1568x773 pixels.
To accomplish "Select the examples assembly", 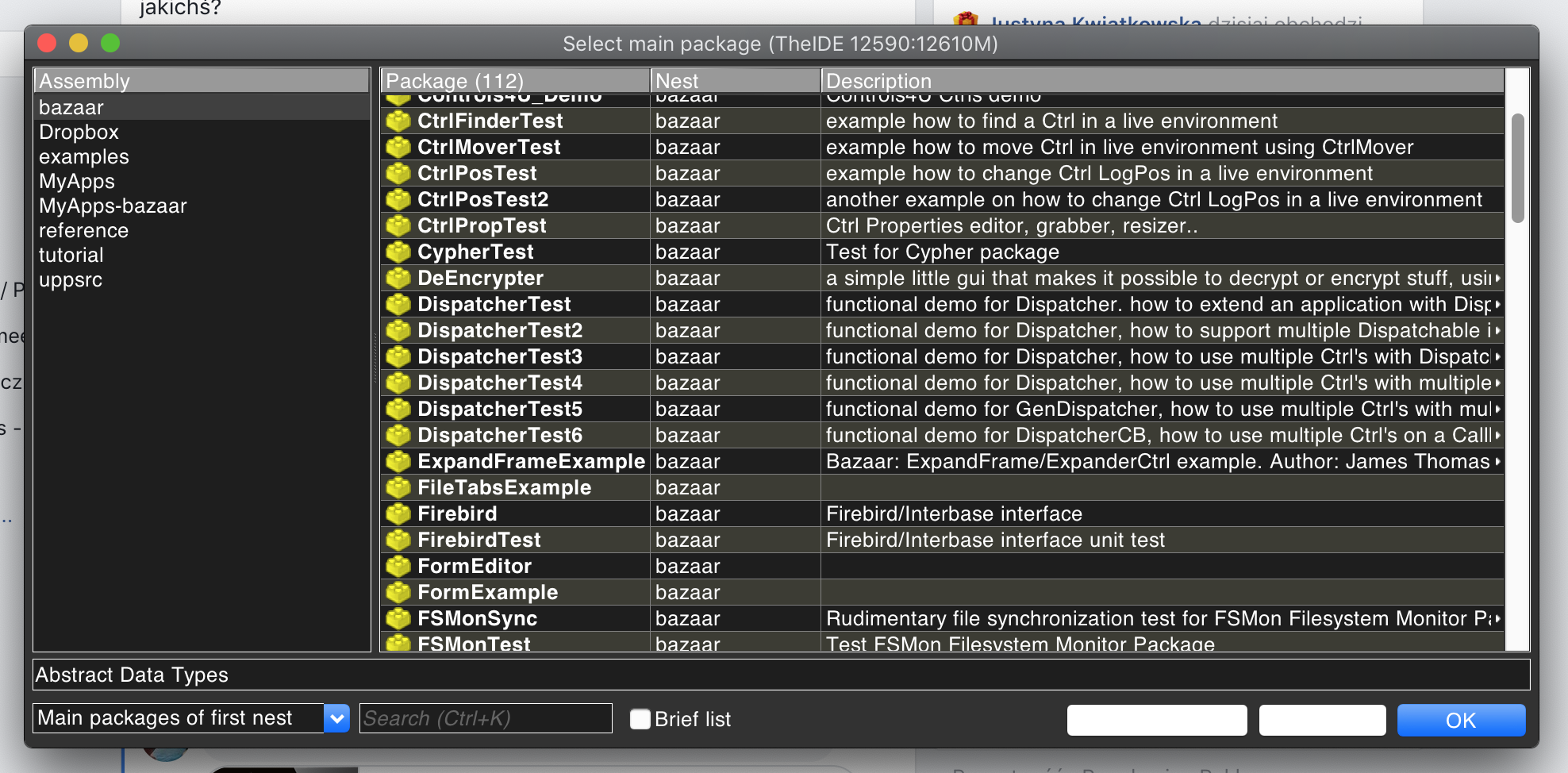I will pos(84,157).
